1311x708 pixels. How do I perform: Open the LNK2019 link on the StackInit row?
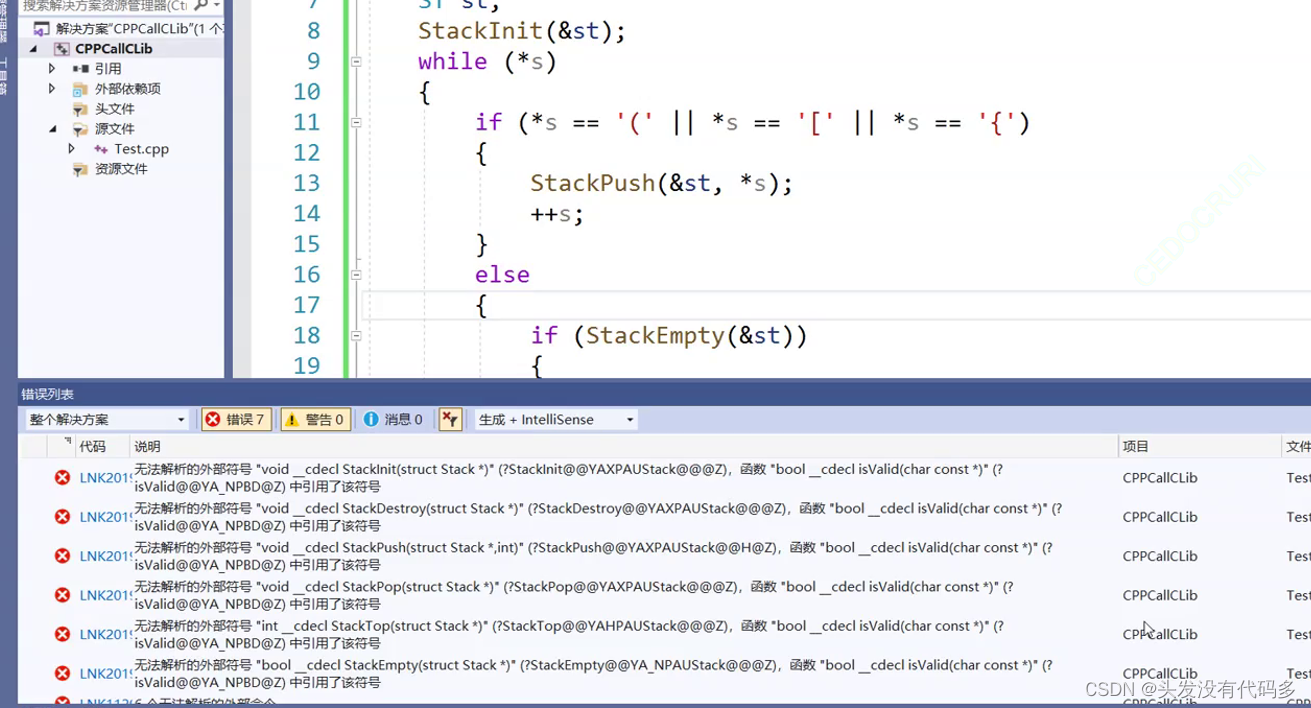click(x=105, y=478)
